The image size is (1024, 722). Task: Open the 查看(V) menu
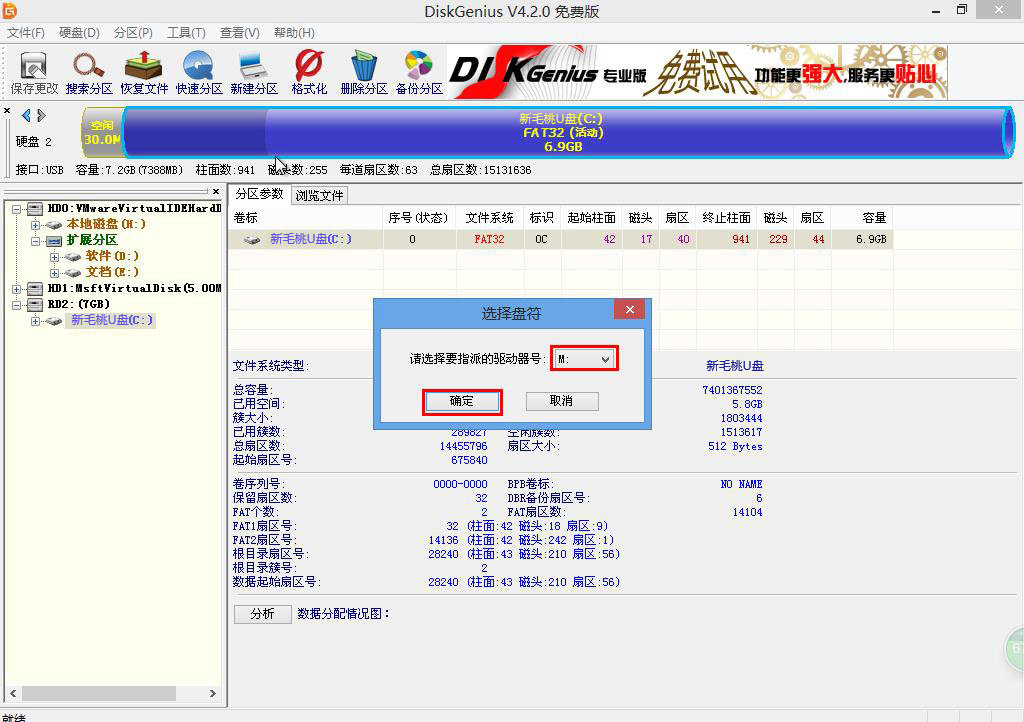pyautogui.click(x=240, y=33)
